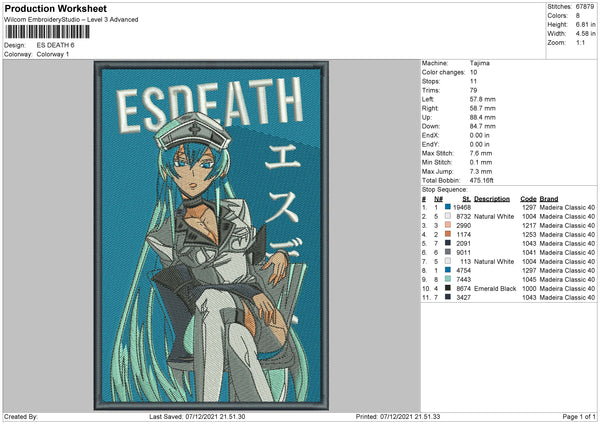Select the Created By footer label

[x=21, y=416]
